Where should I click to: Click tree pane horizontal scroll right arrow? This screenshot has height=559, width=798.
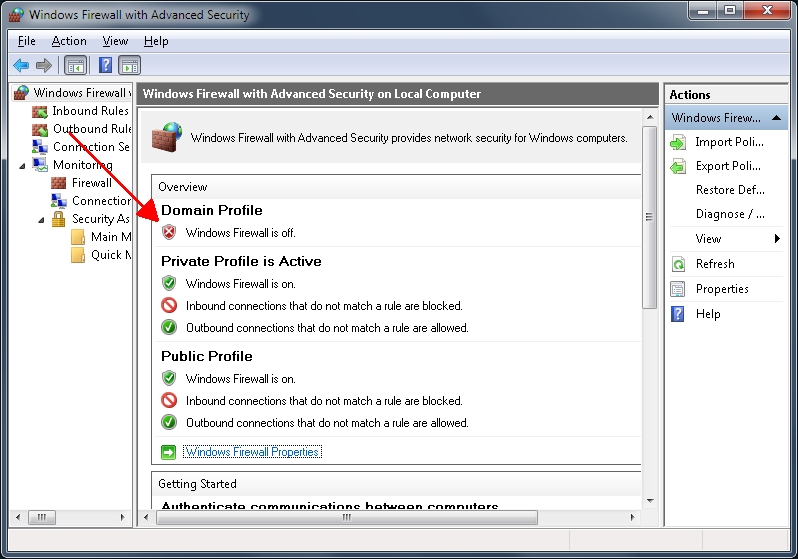122,517
